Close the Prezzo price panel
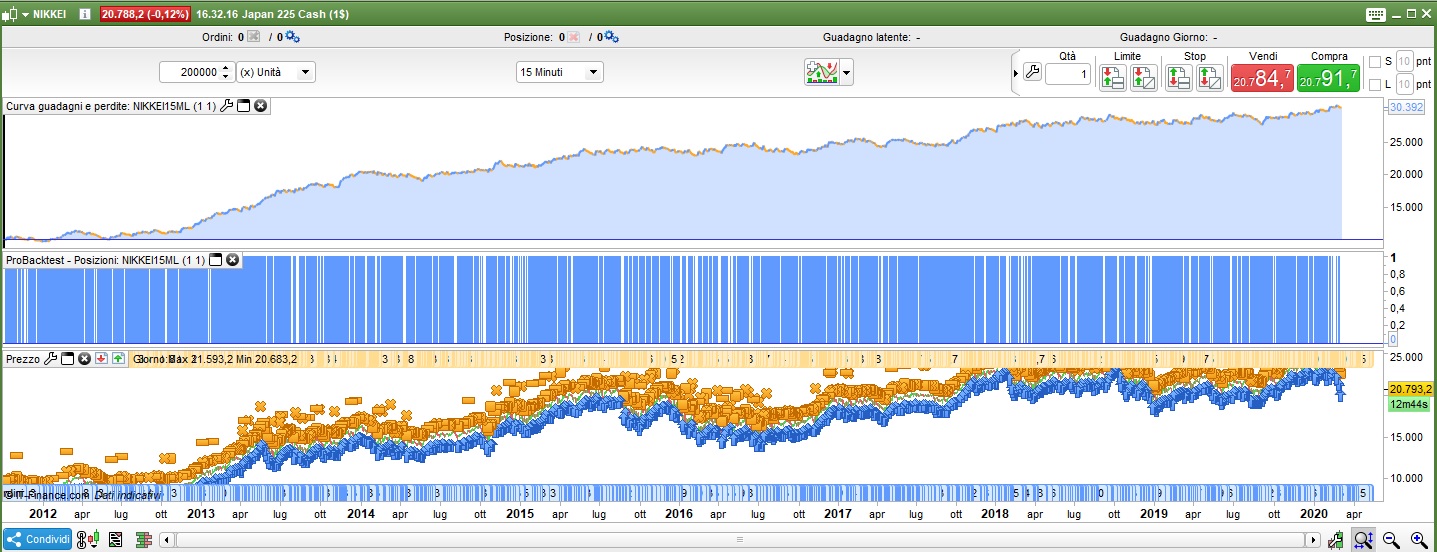 85,358
